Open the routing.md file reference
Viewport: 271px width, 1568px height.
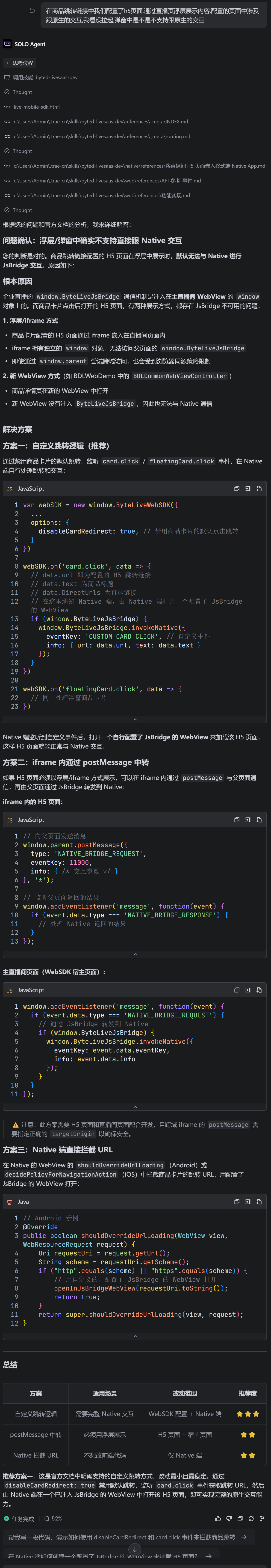[x=97, y=136]
